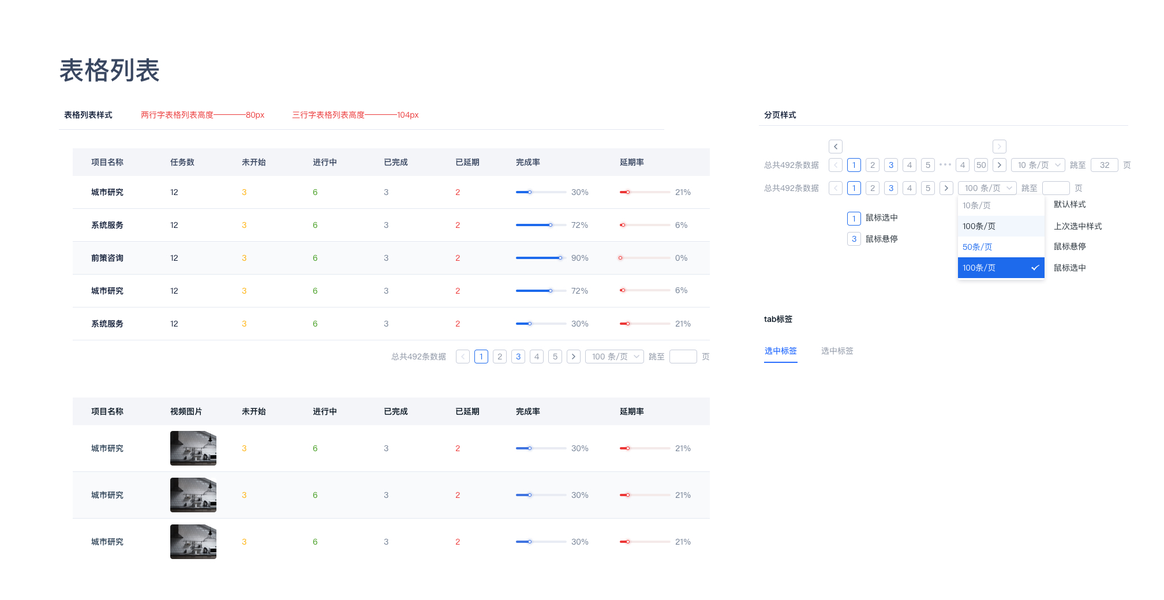The image size is (1164, 600).
Task: Click the 表格列表 page title
Action: coord(109,71)
